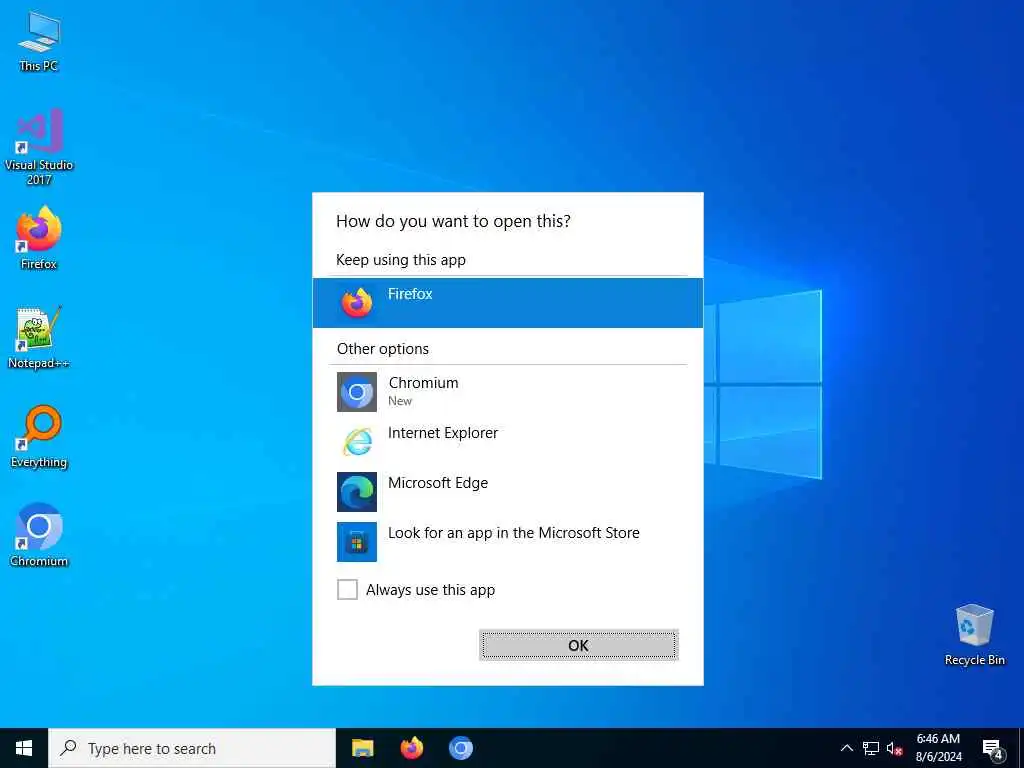Open the clock showing 6:46 AM
This screenshot has height=768, width=1024.
pos(938,748)
